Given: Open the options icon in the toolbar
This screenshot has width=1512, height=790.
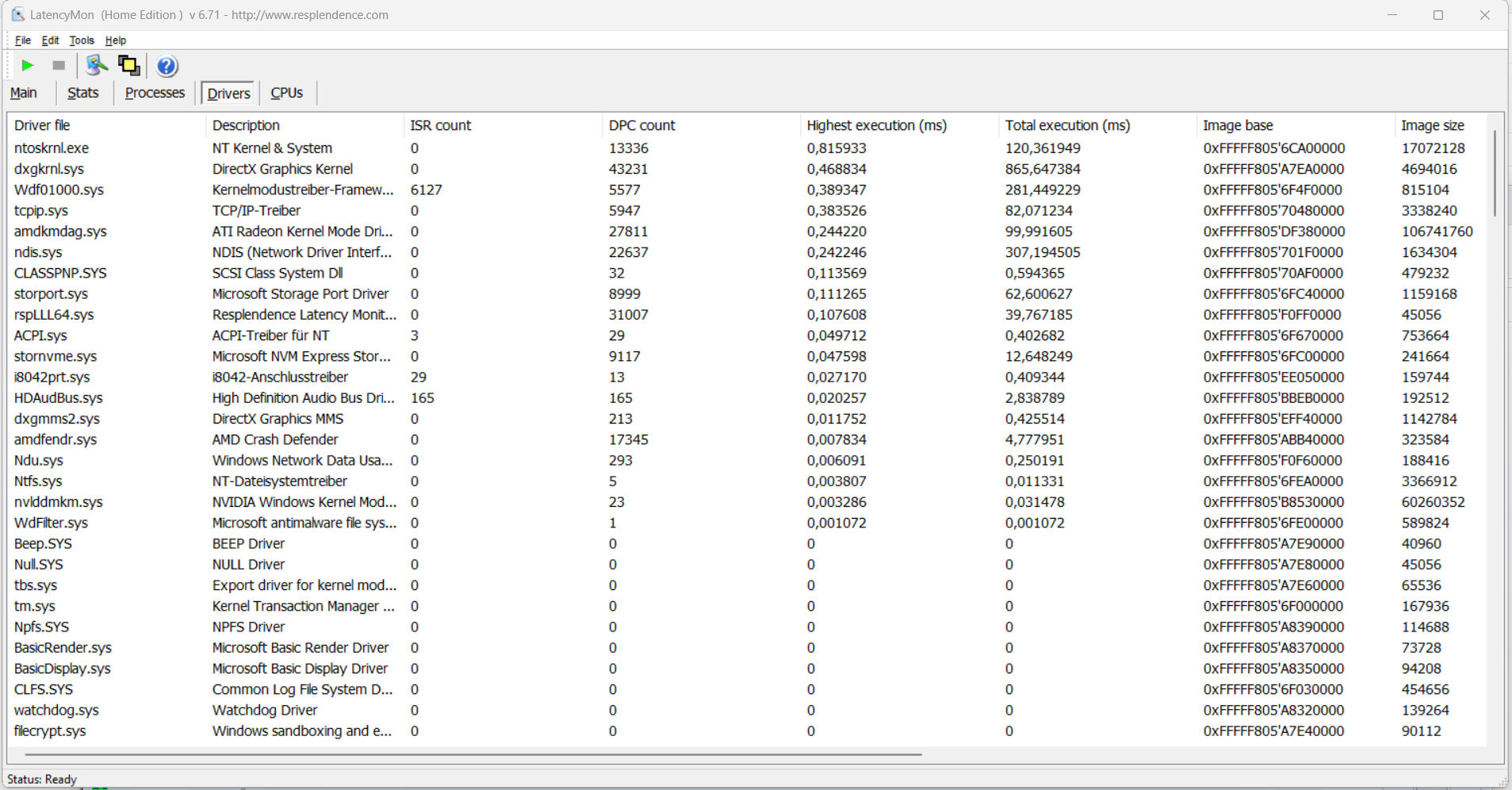Looking at the screenshot, I should (x=96, y=65).
